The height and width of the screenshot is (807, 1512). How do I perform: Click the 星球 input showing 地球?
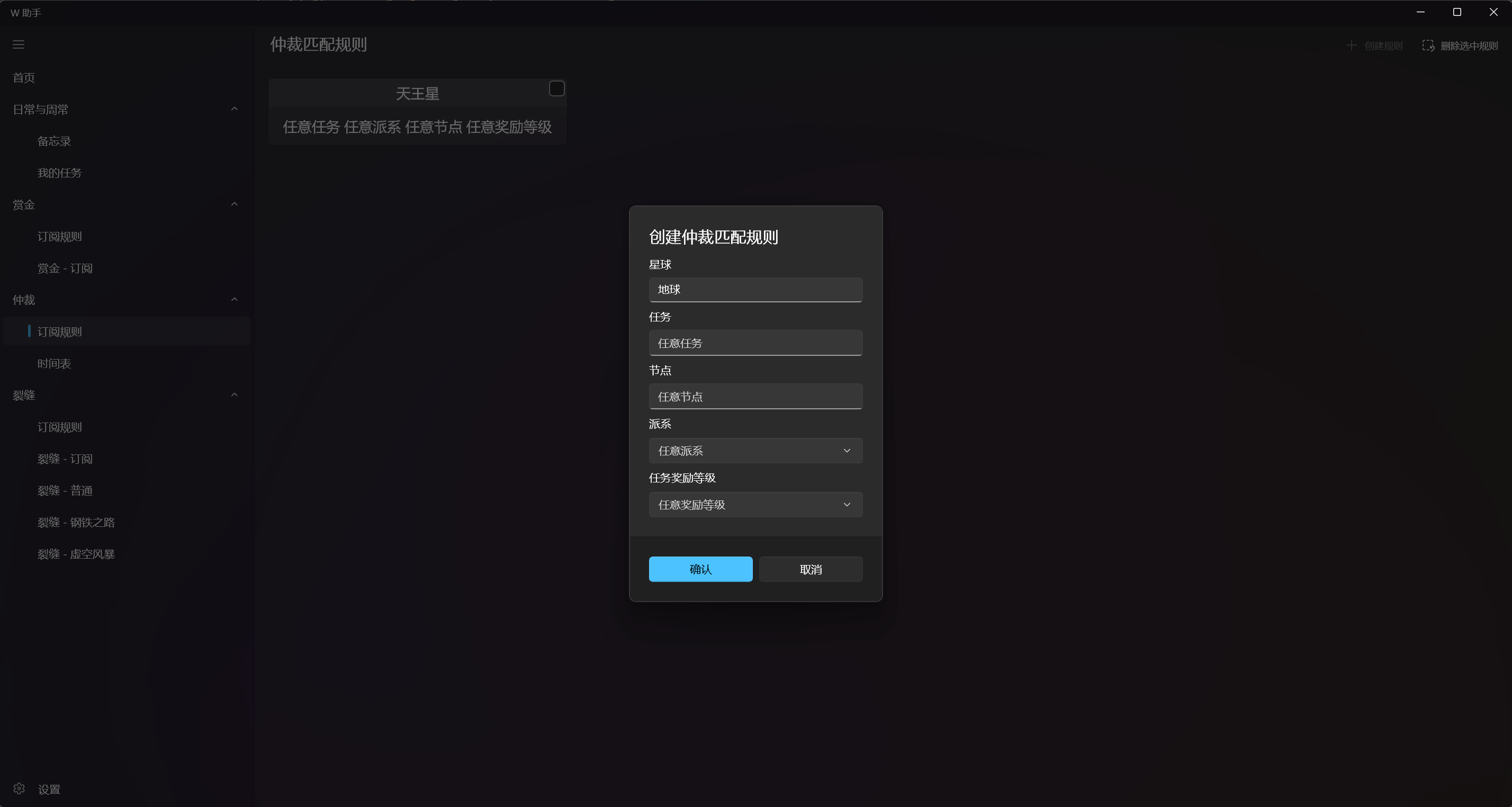(755, 289)
